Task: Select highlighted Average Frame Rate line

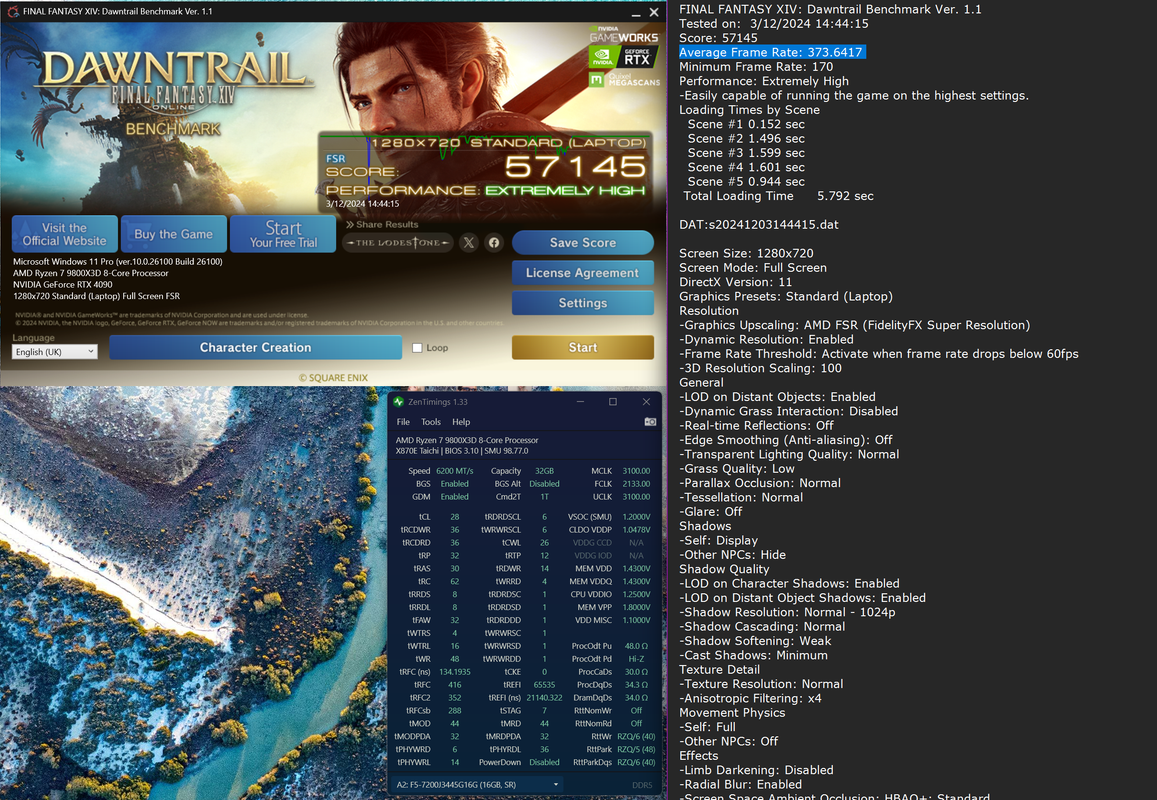Action: pos(771,52)
